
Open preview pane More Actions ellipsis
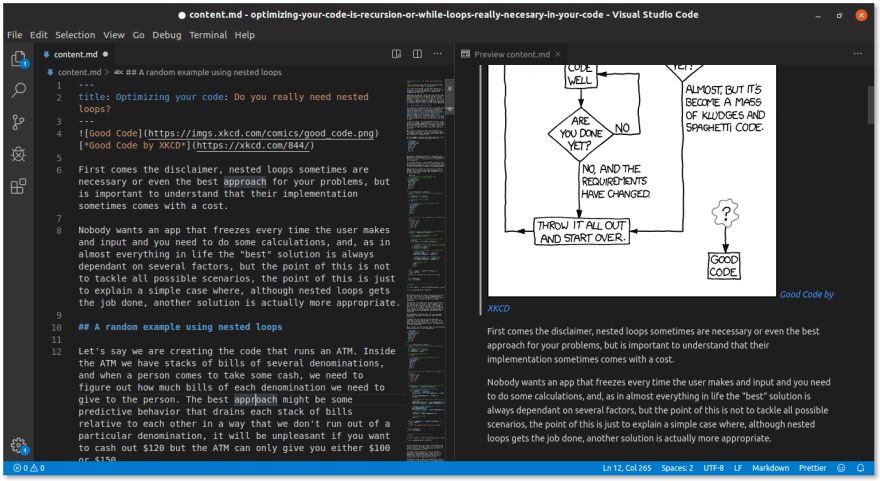point(858,54)
